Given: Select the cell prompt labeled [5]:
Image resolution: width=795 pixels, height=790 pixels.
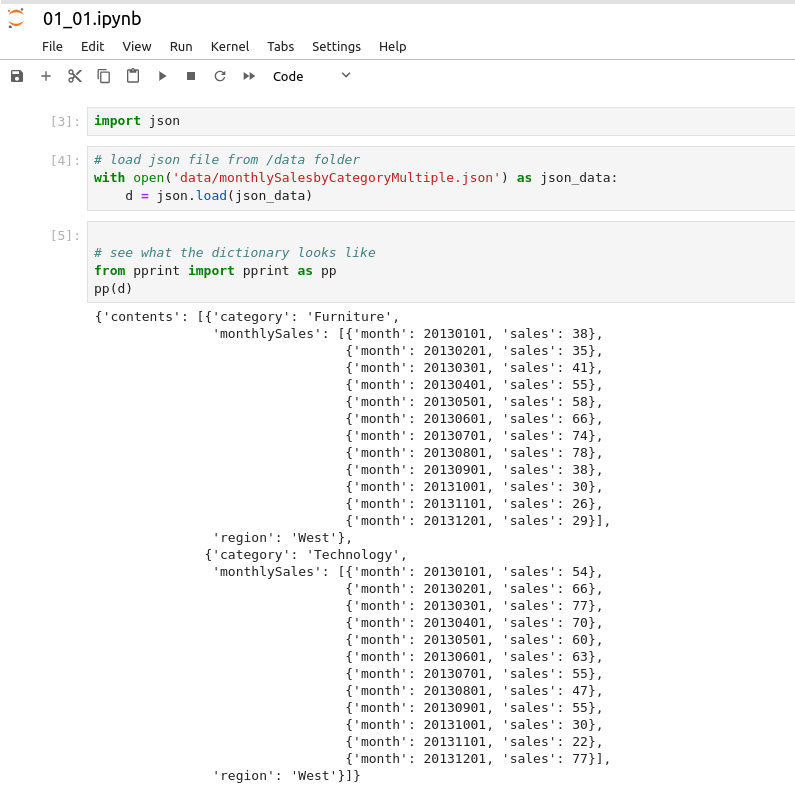Looking at the screenshot, I should coord(65,236).
